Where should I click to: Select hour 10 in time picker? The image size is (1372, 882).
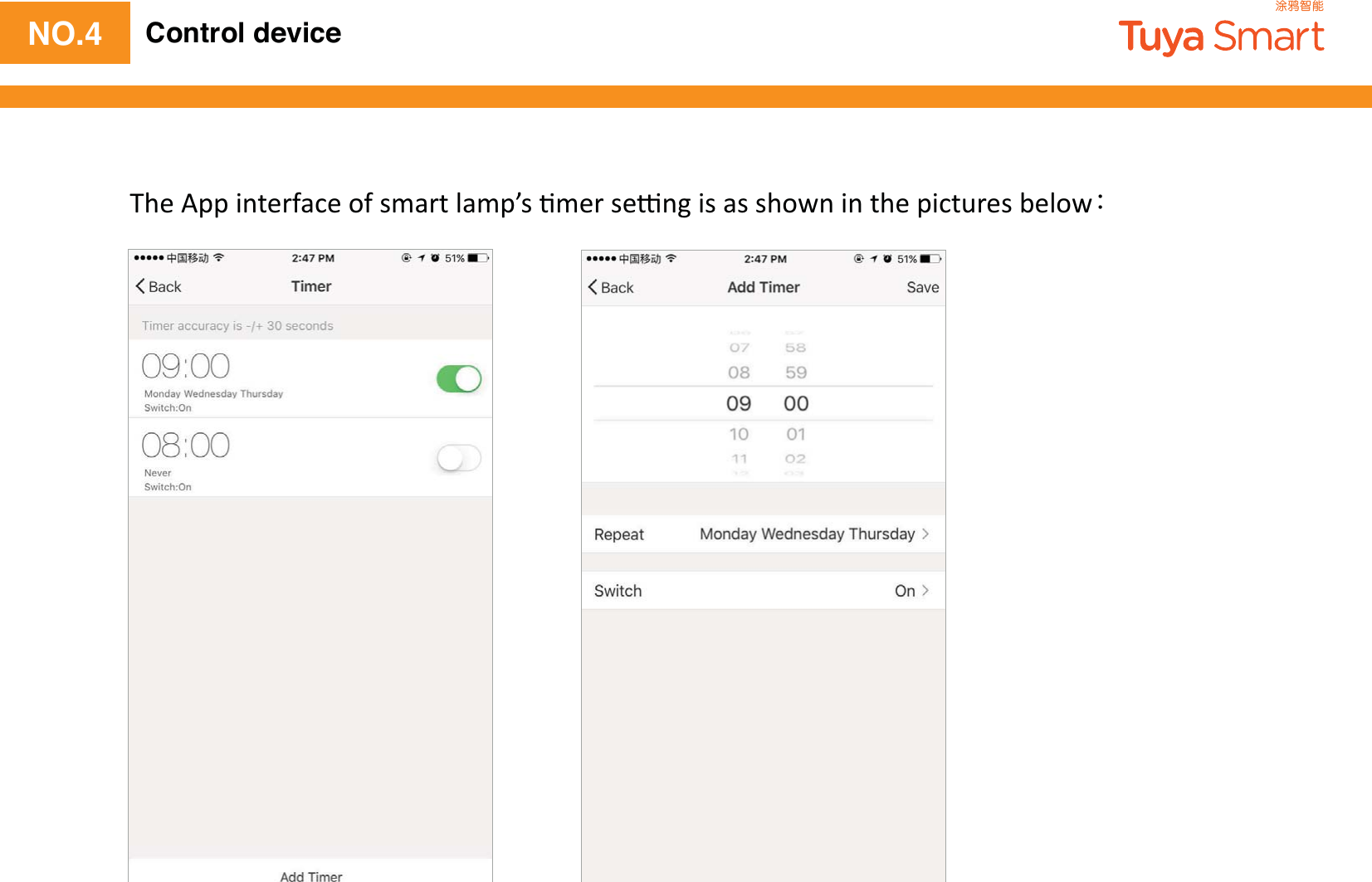[739, 434]
